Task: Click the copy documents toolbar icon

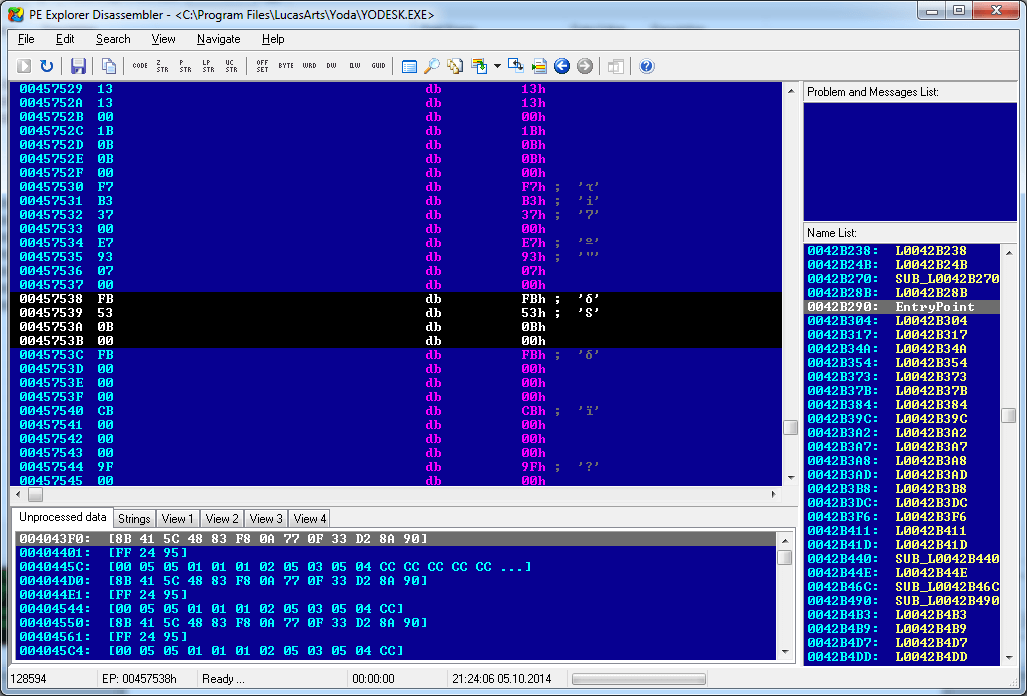Action: click(109, 66)
